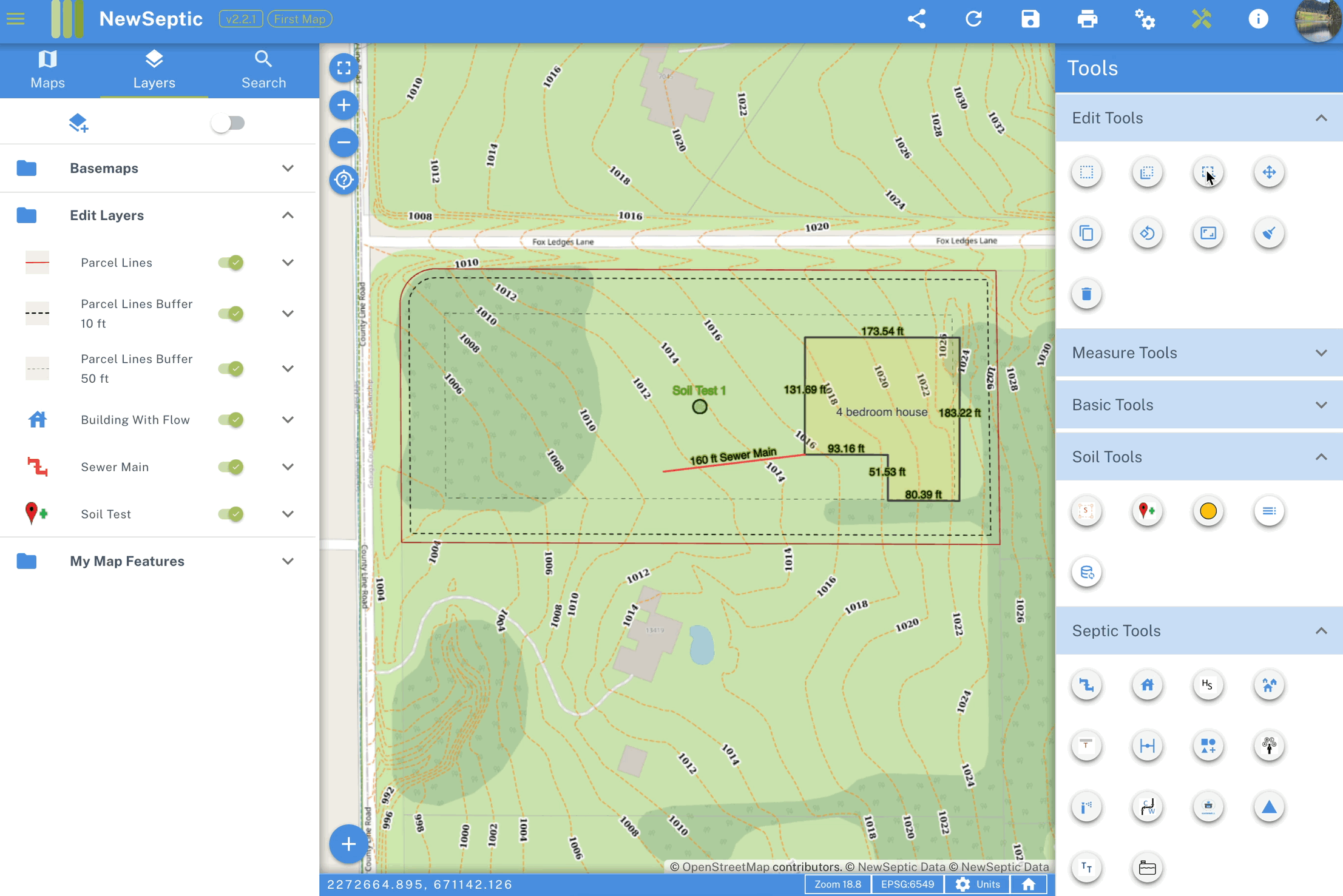This screenshot has width=1343, height=896.
Task: Click the locate position target button
Action: click(x=343, y=180)
